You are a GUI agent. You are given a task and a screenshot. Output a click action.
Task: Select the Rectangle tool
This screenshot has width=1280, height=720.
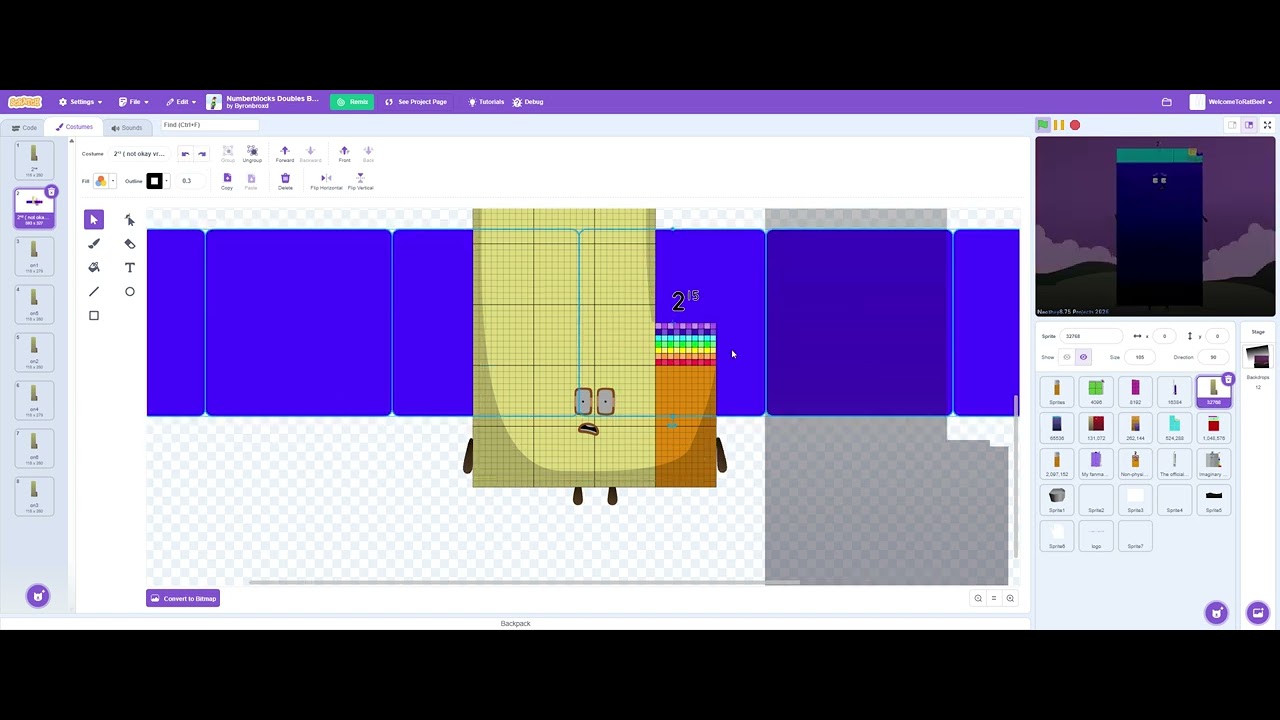[94, 316]
